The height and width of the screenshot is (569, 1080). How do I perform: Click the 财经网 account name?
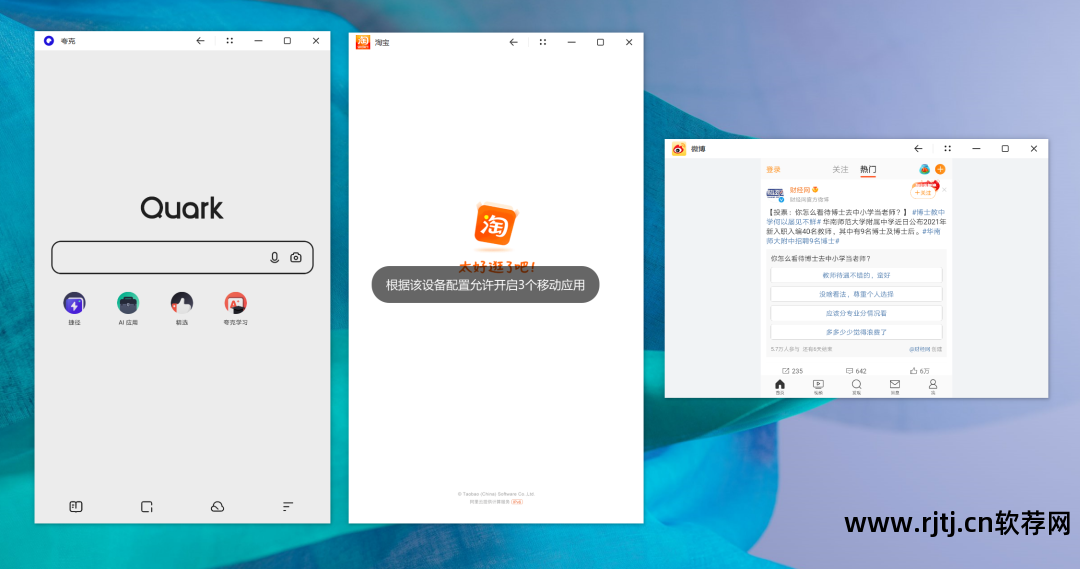(800, 189)
